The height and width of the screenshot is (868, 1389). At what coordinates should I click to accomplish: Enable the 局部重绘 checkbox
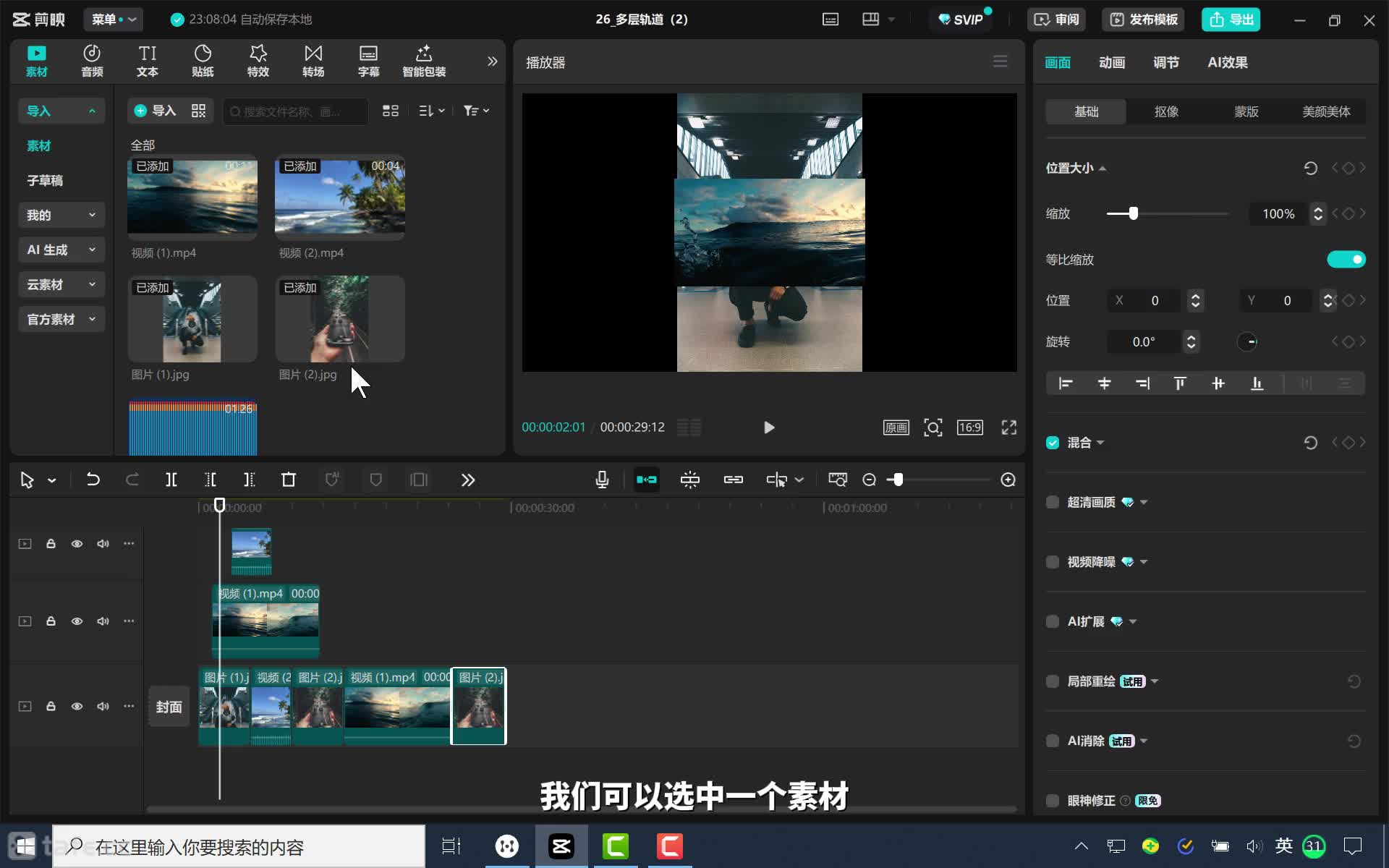(x=1053, y=681)
